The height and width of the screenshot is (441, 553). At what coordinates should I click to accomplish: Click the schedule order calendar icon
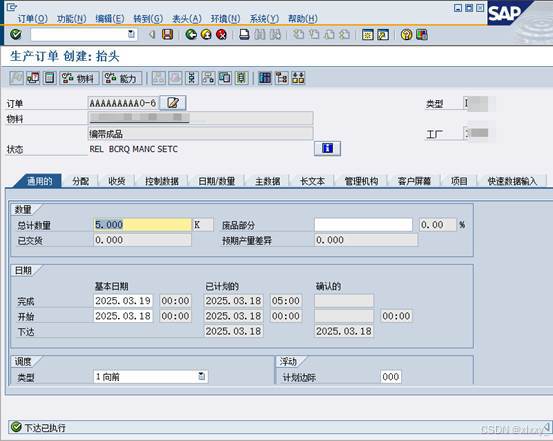(34, 78)
